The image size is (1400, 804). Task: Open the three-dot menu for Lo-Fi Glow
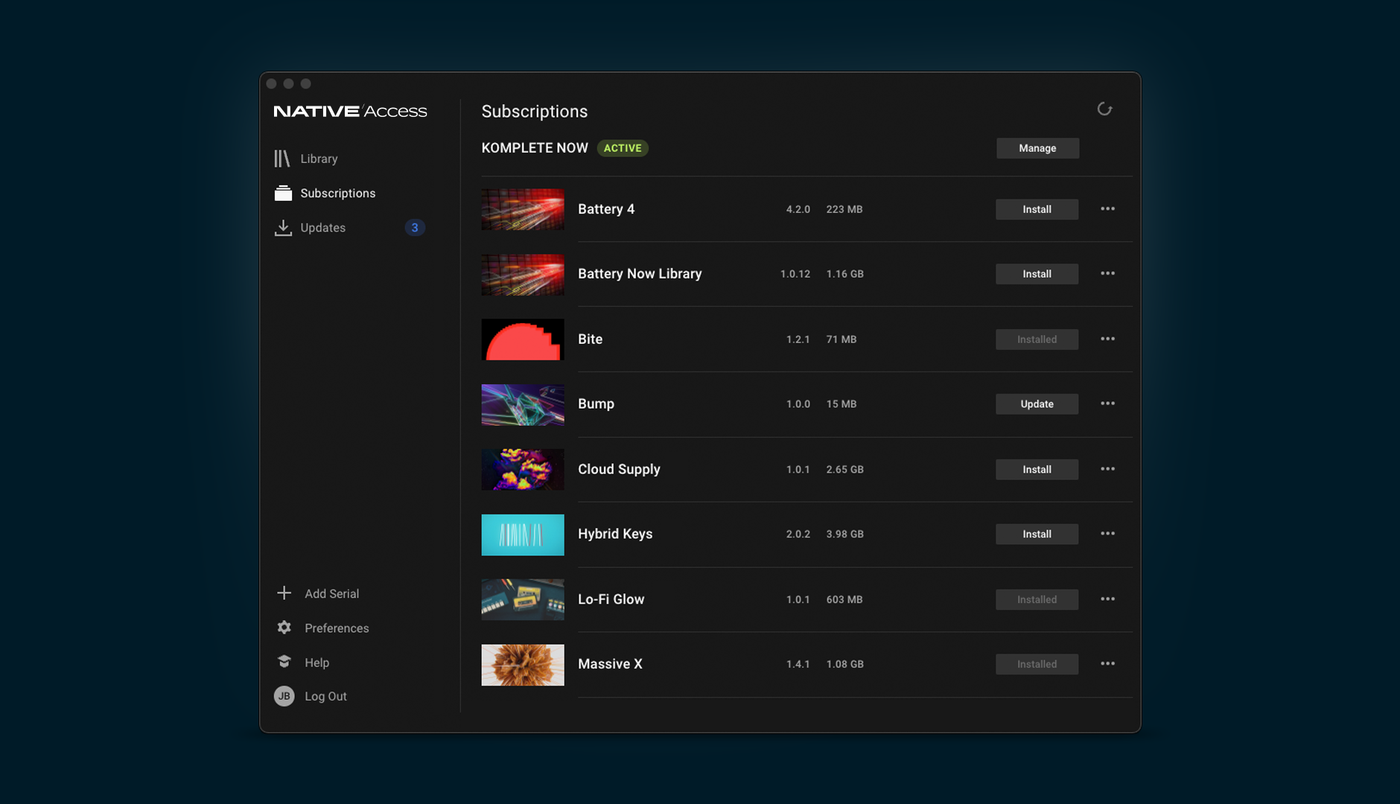(1107, 599)
